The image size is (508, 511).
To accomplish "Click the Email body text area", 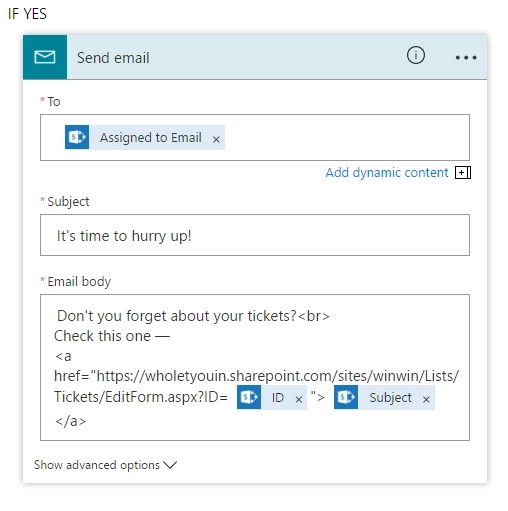I will (x=255, y=367).
